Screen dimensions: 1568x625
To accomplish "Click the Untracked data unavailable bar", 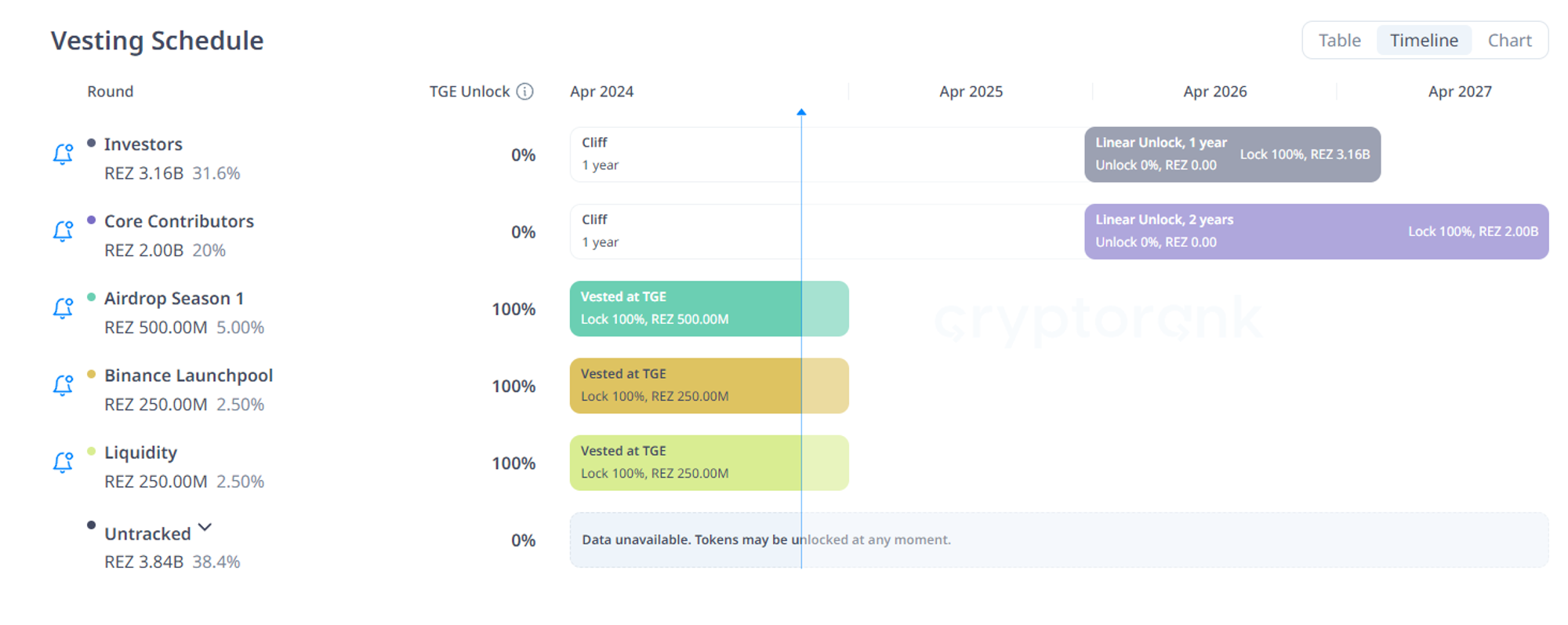I will tap(1058, 540).
